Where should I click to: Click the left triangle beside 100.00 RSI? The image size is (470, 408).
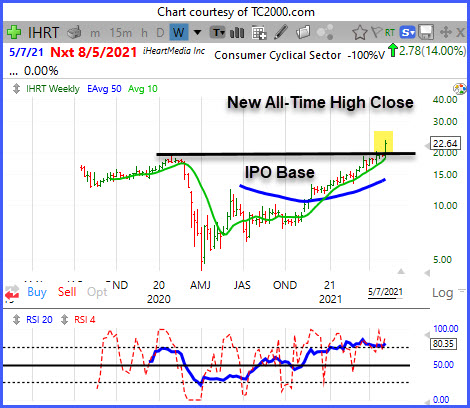point(427,335)
